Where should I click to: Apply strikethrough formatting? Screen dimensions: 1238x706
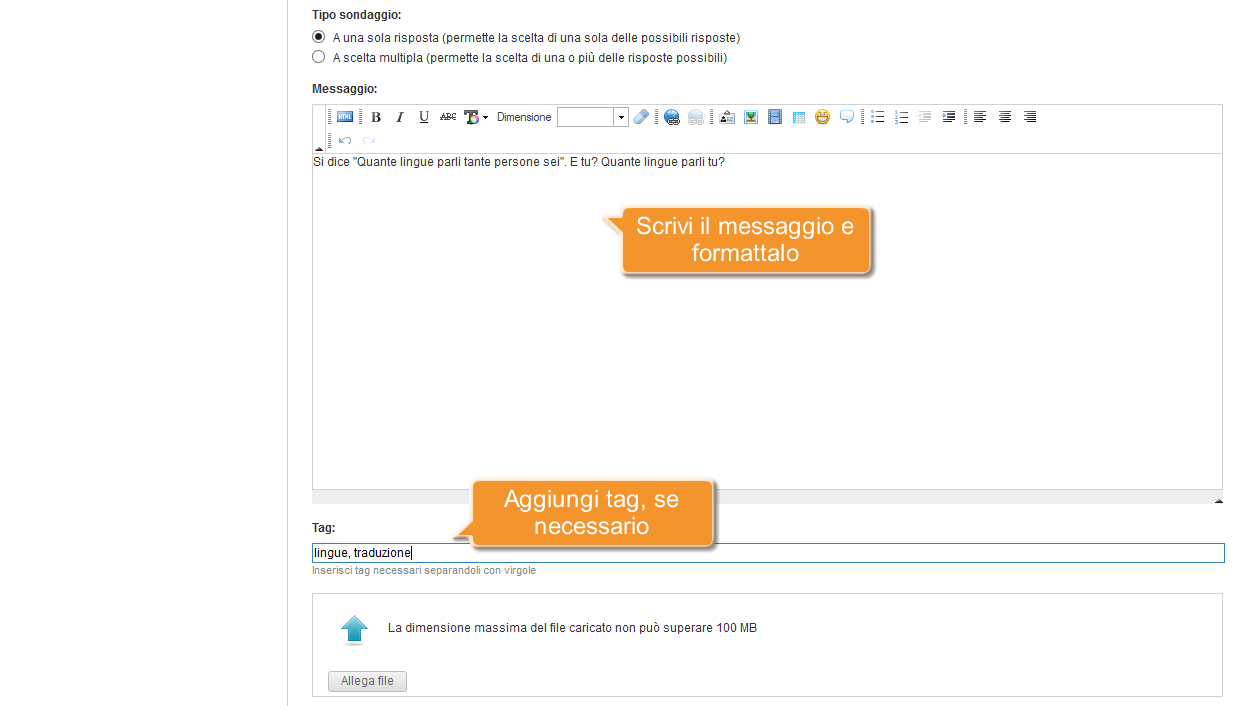tap(448, 117)
